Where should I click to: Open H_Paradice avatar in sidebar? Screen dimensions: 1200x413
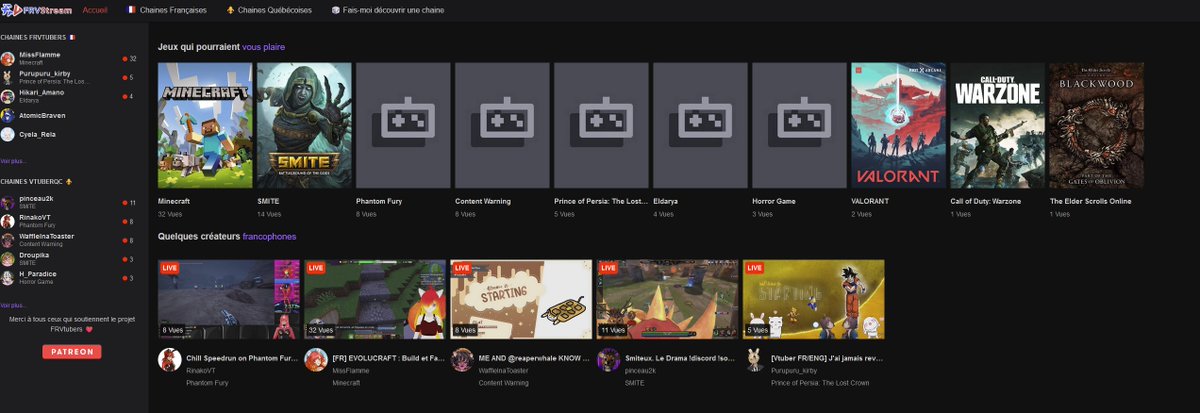(x=8, y=277)
